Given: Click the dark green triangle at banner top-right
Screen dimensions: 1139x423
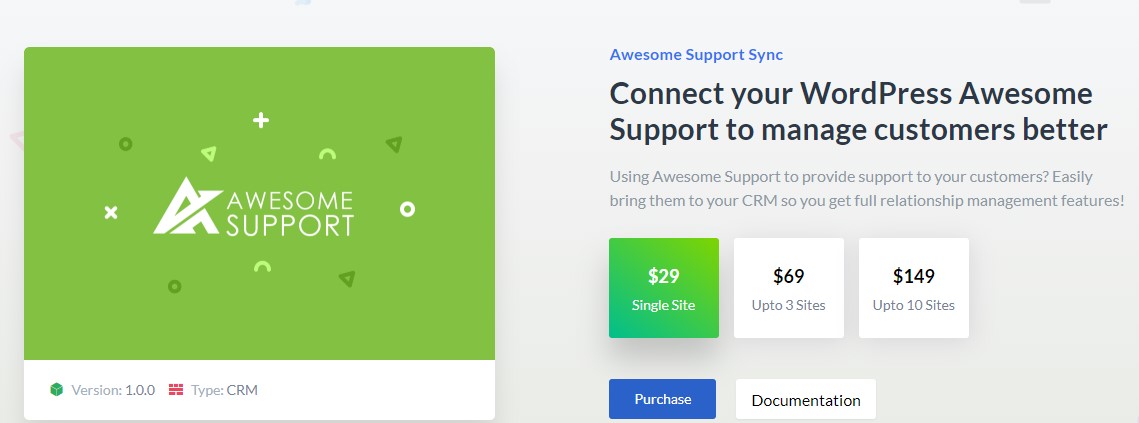Looking at the screenshot, I should coord(394,144).
